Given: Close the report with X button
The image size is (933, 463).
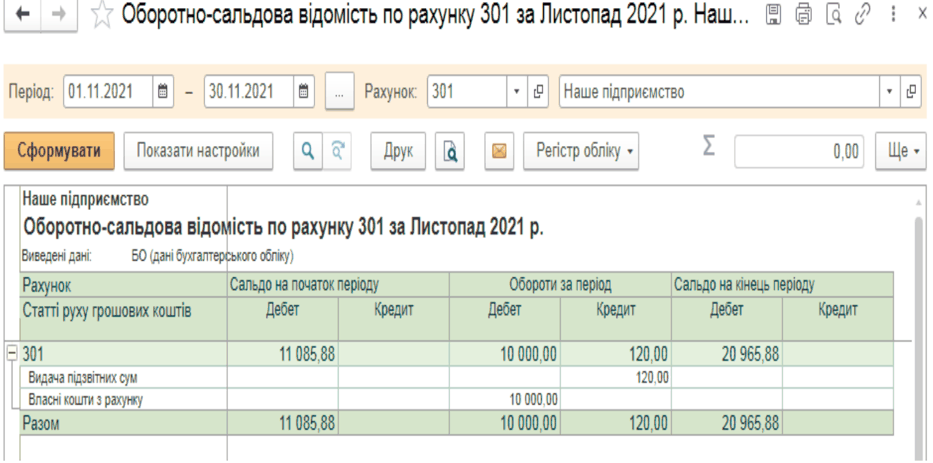Looking at the screenshot, I should pos(922,14).
